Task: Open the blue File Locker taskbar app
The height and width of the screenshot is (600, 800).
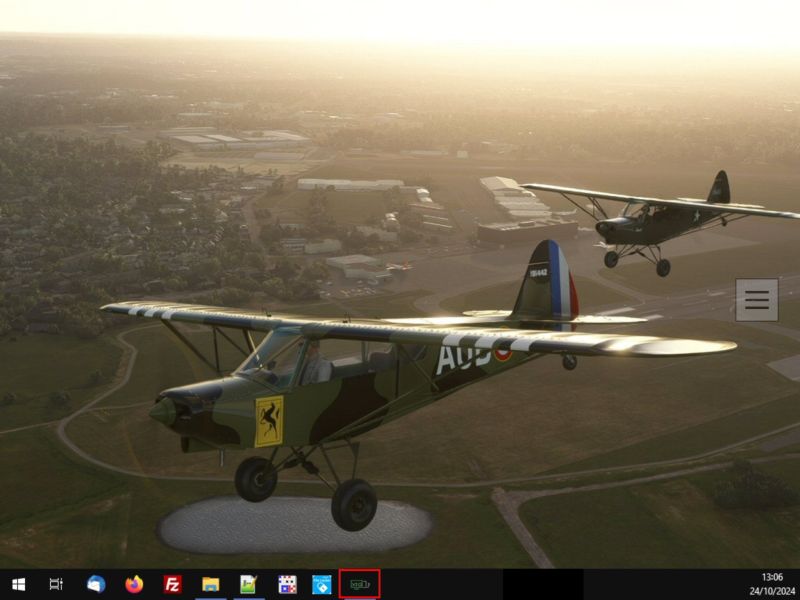Action: (322, 584)
